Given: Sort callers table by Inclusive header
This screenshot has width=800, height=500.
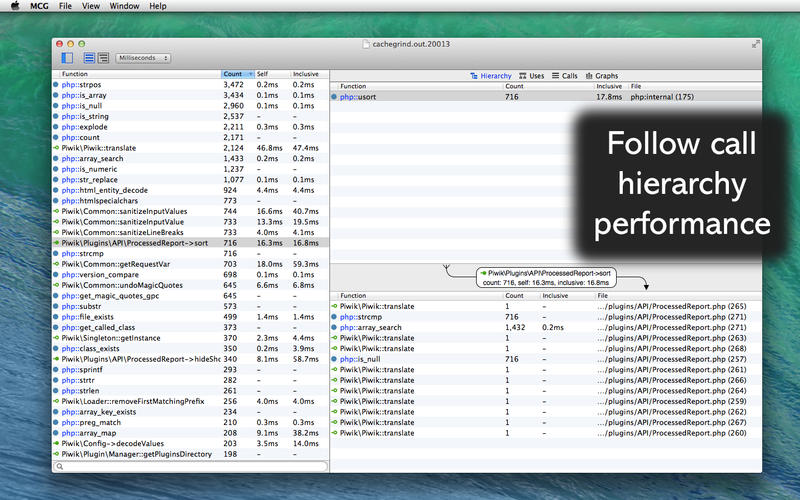Looking at the screenshot, I should [610, 86].
